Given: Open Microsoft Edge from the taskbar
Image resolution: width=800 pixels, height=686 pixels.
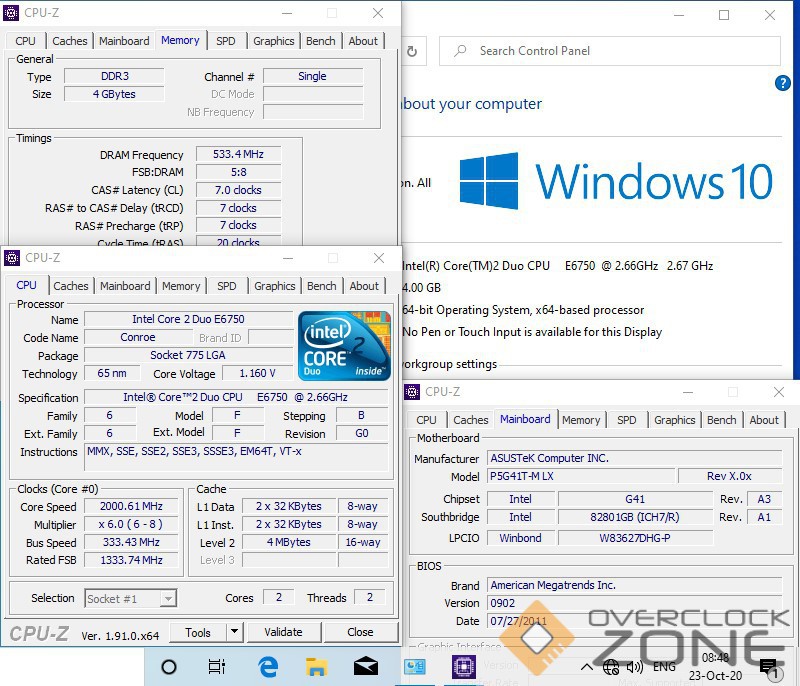Looking at the screenshot, I should tap(268, 667).
